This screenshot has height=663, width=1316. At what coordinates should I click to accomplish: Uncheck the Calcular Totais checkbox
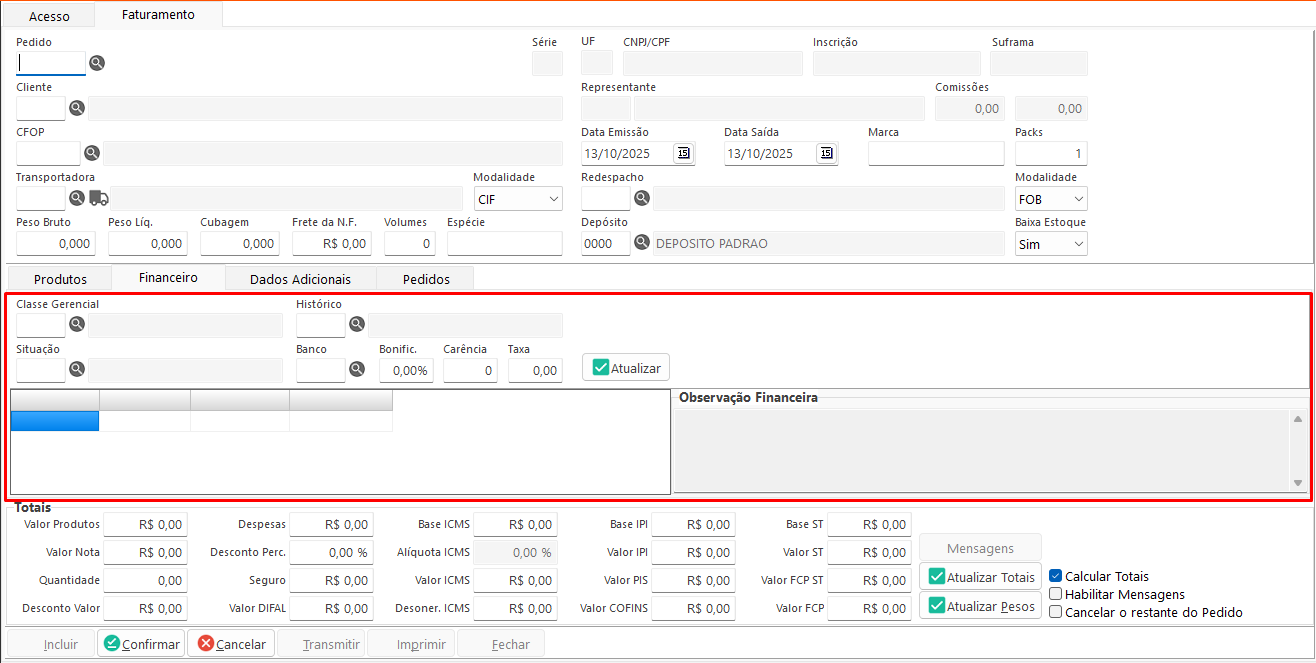coord(1055,576)
